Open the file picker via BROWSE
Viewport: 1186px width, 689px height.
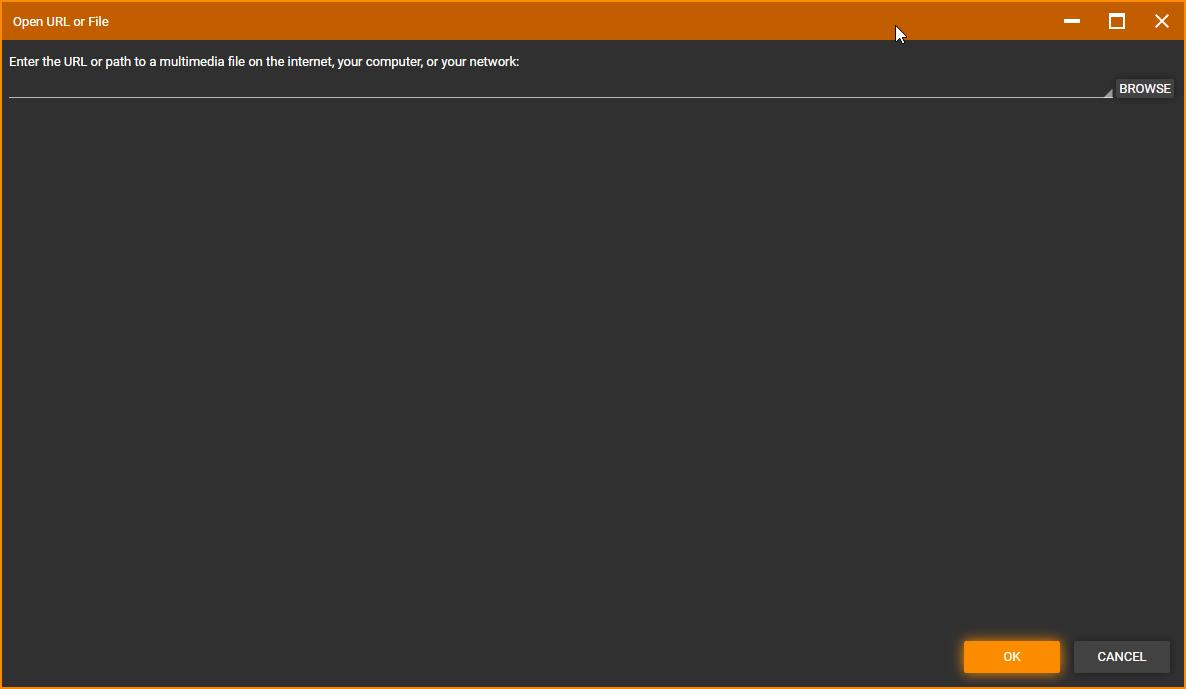(1144, 89)
